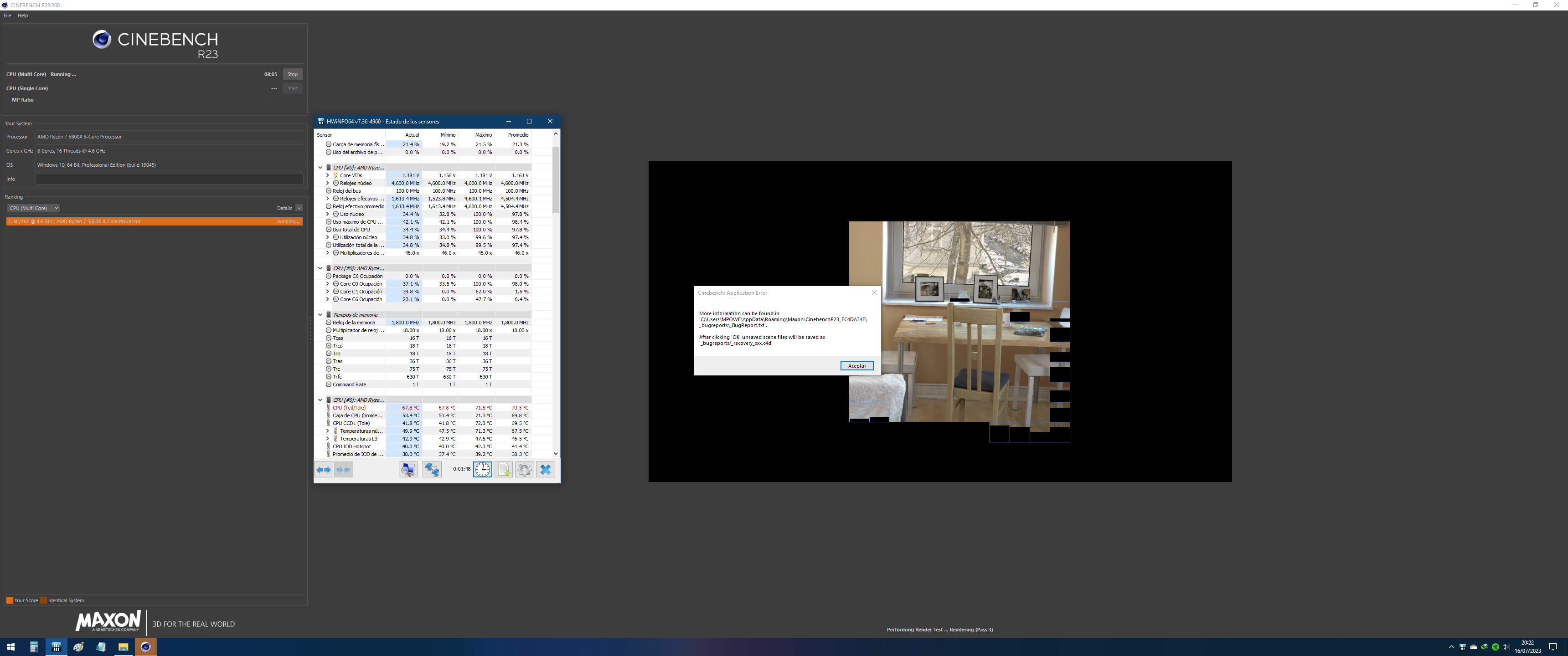
Task: Select the CPU IOD Hotspot row
Action: coord(423,446)
